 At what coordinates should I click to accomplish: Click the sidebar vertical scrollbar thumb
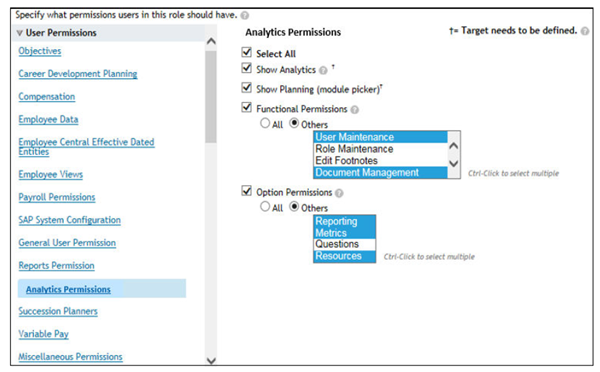(211, 97)
